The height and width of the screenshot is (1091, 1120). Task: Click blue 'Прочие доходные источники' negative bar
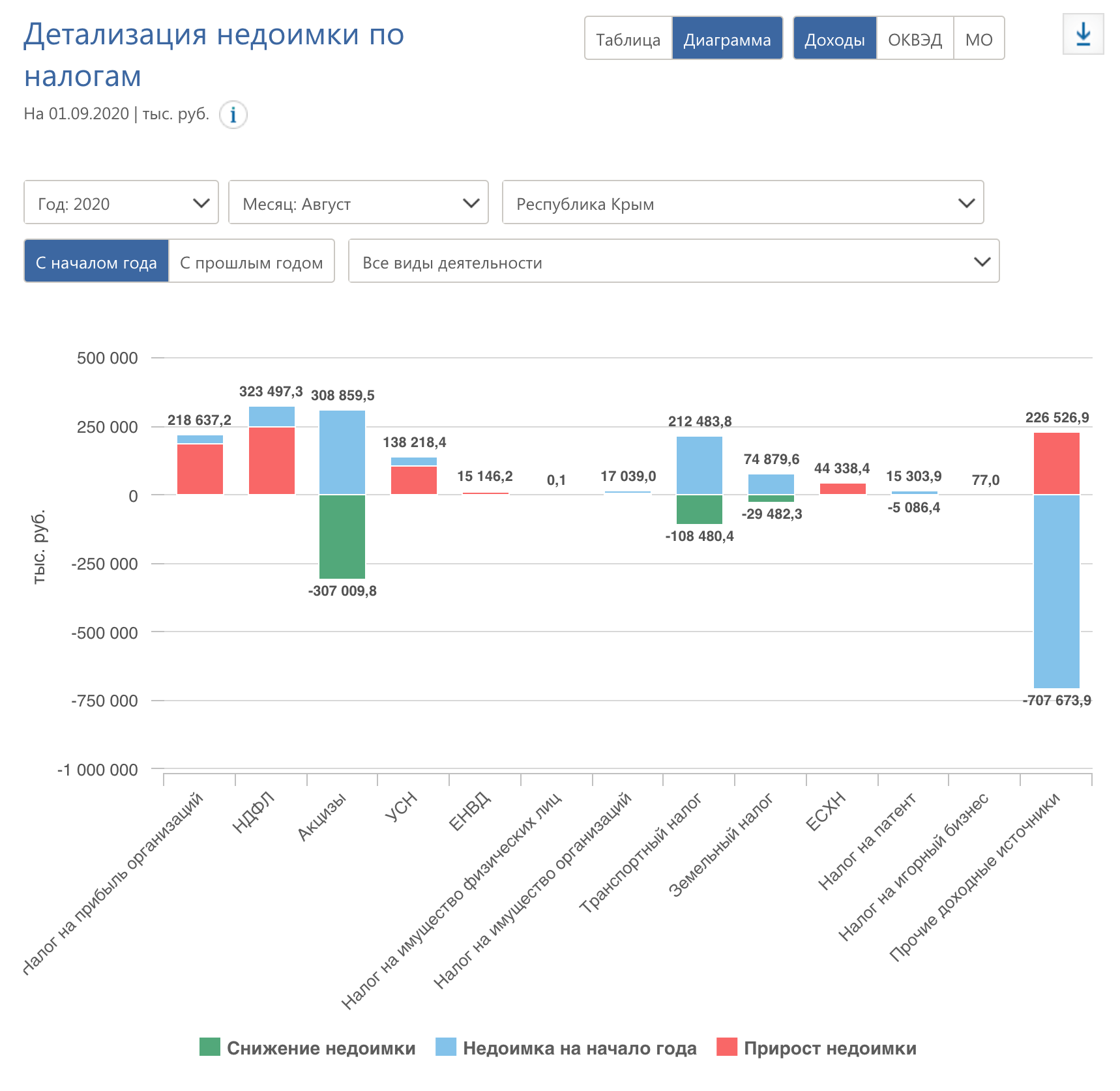(1056, 591)
